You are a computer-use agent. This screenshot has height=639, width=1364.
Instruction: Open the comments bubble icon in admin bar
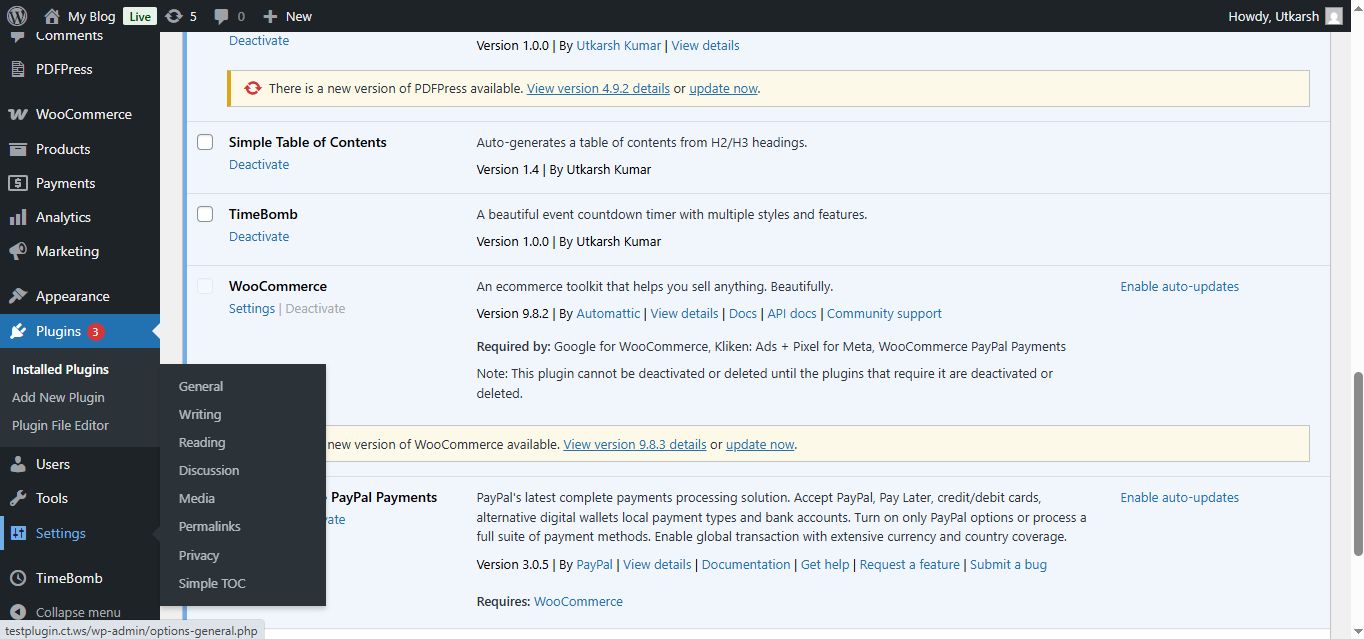click(x=222, y=16)
